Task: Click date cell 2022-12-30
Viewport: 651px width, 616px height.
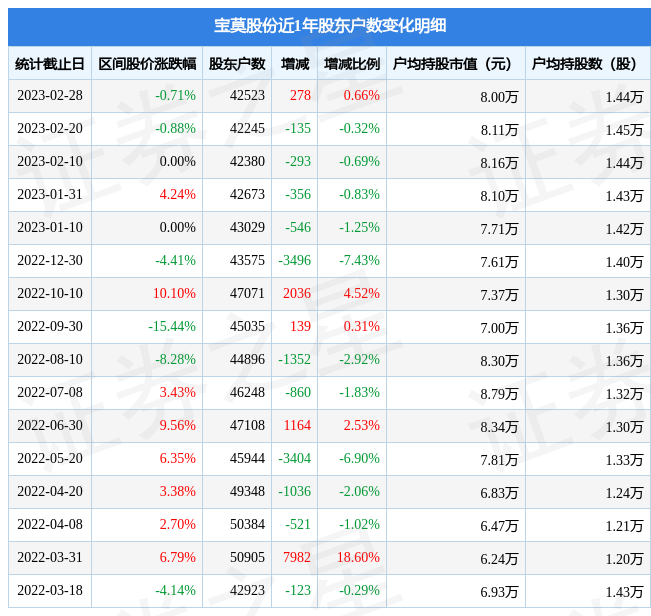Action: (50, 260)
